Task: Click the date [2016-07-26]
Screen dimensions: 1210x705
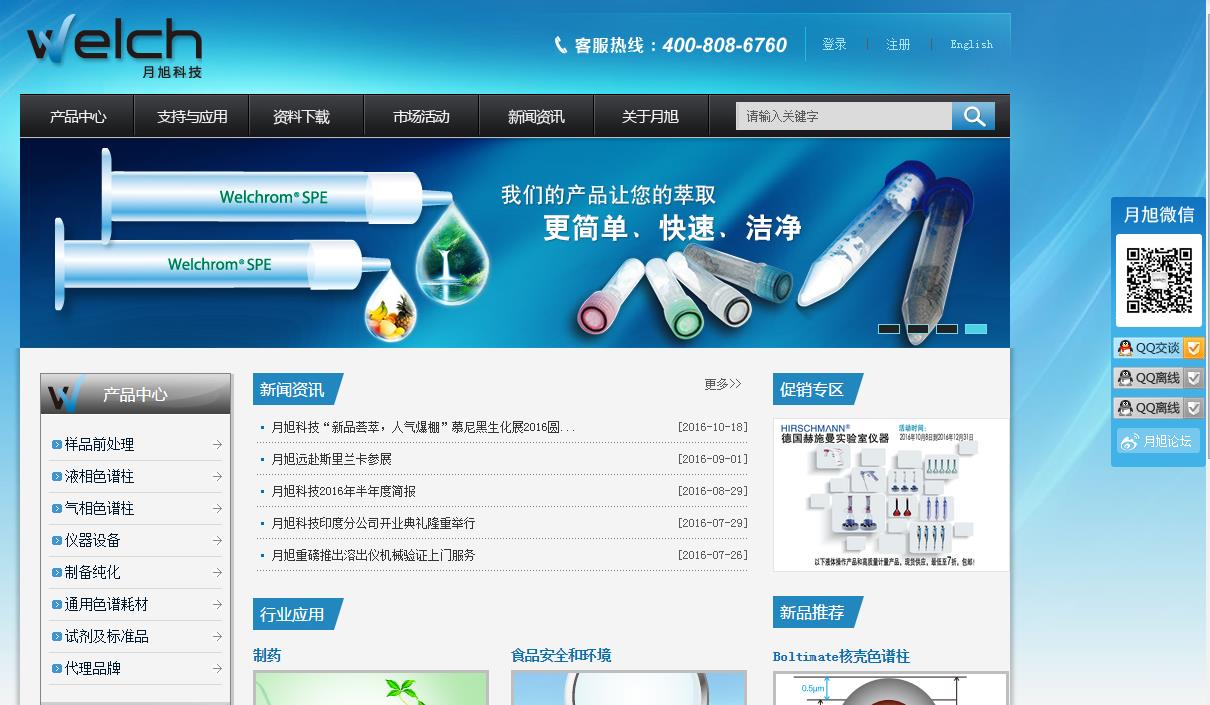Action: coord(712,555)
